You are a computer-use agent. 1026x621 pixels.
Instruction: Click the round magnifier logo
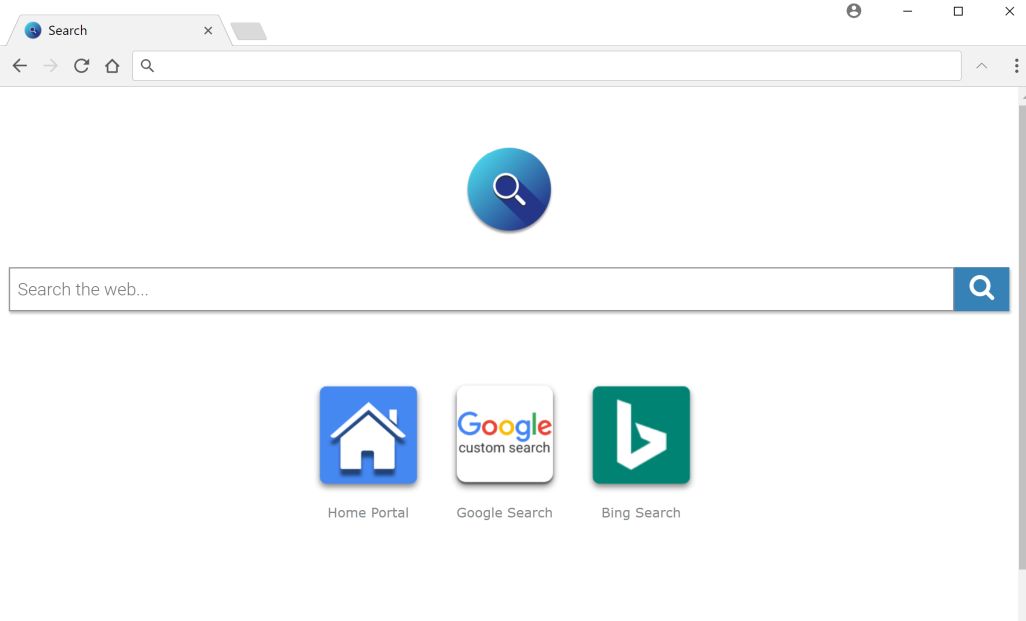[509, 189]
